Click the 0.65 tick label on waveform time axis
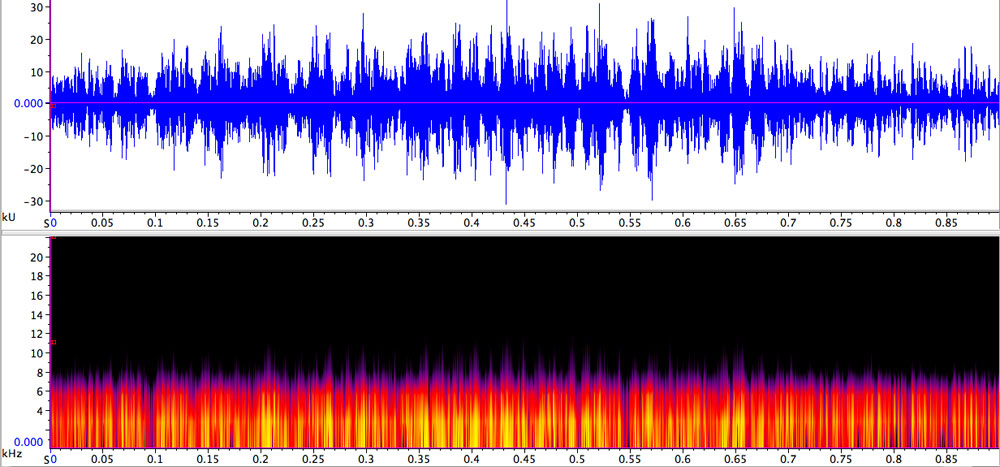The image size is (1000, 467). (735, 223)
